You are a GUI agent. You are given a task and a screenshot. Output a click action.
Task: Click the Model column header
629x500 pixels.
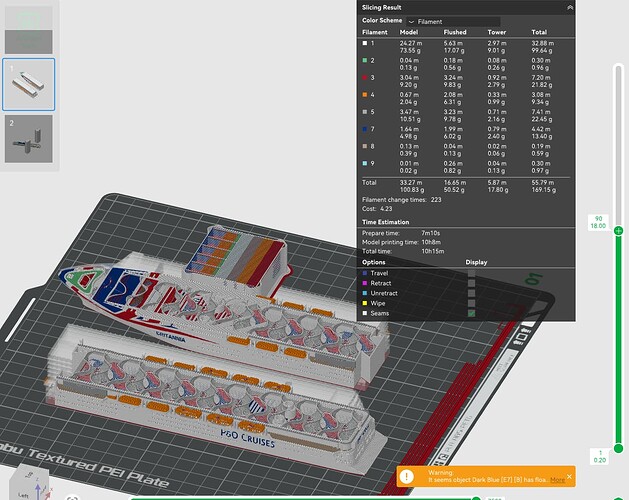[x=409, y=32]
